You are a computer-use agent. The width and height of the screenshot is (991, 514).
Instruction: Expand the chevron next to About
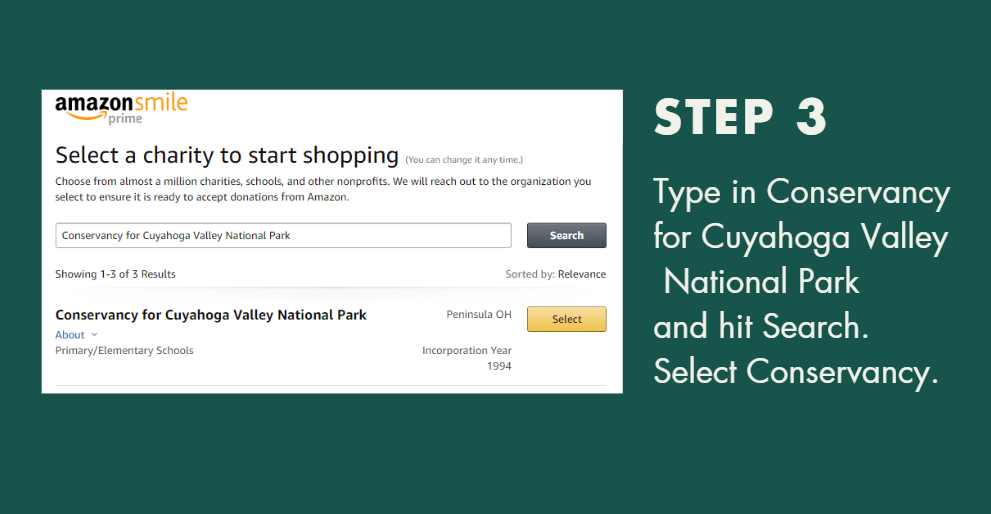pos(94,334)
